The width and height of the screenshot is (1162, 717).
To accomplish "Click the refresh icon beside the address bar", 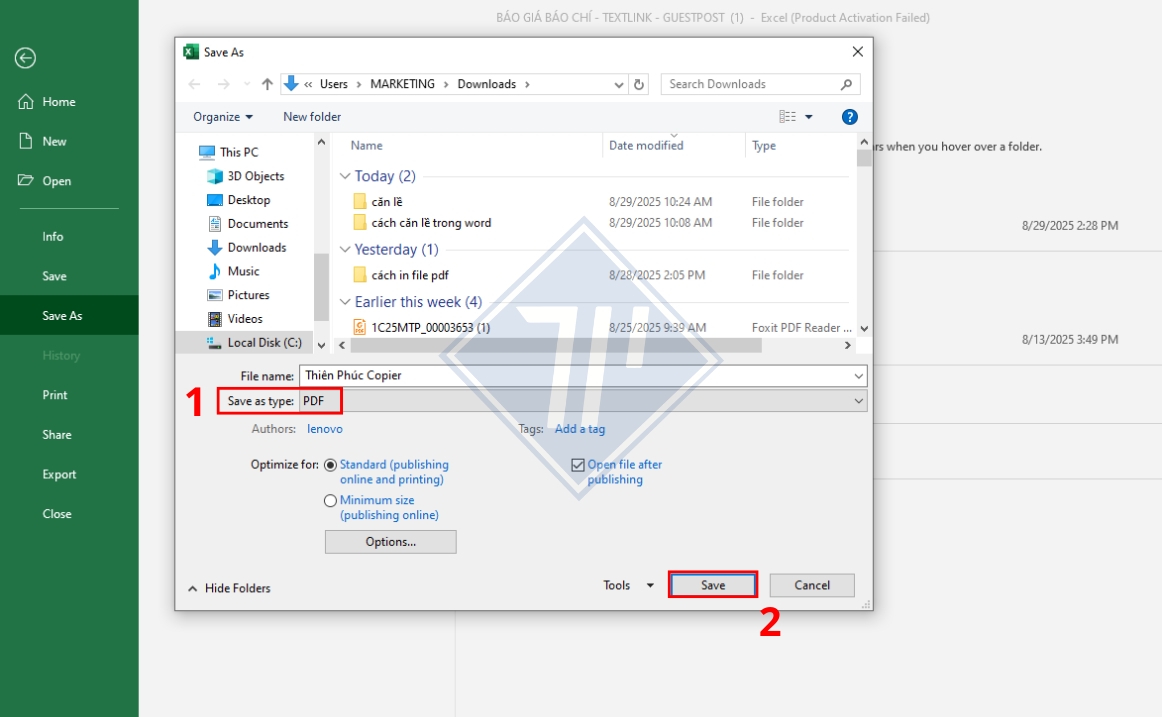I will click(x=640, y=84).
